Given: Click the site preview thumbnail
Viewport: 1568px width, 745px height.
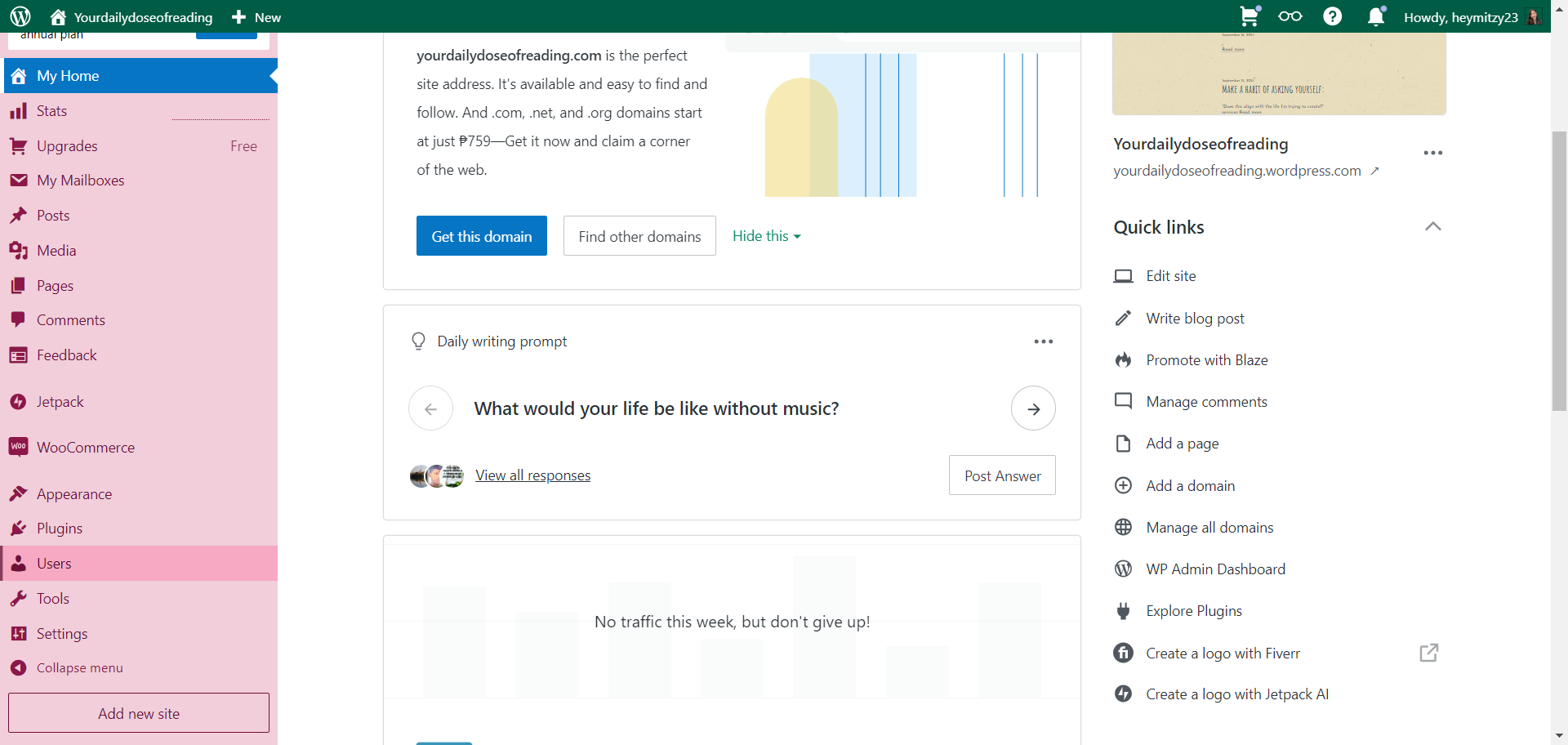Looking at the screenshot, I should click(x=1278, y=74).
